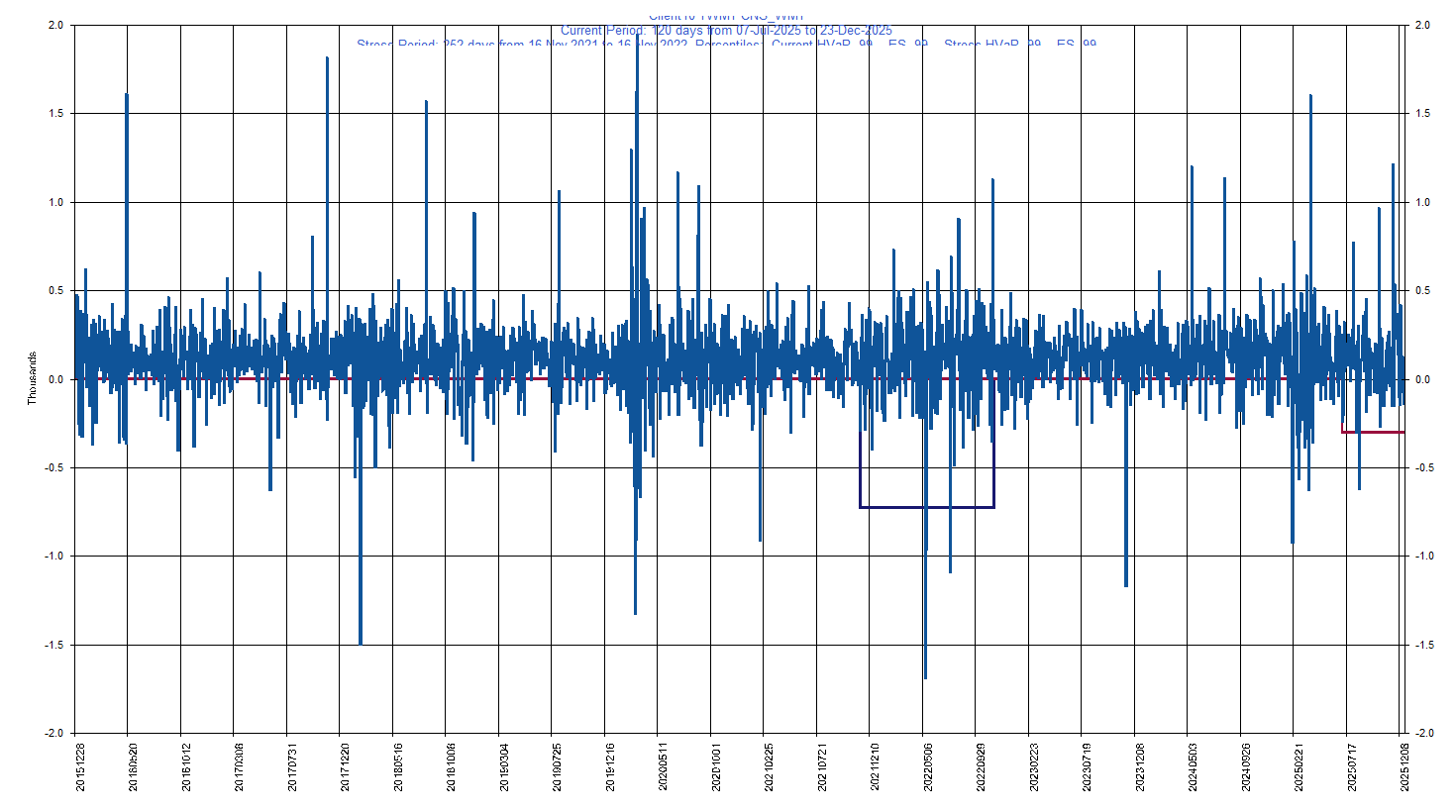Screen dimensions: 1456x812
Task: Click the left axis 0.0 tick label
Action: pyautogui.click(x=55, y=379)
